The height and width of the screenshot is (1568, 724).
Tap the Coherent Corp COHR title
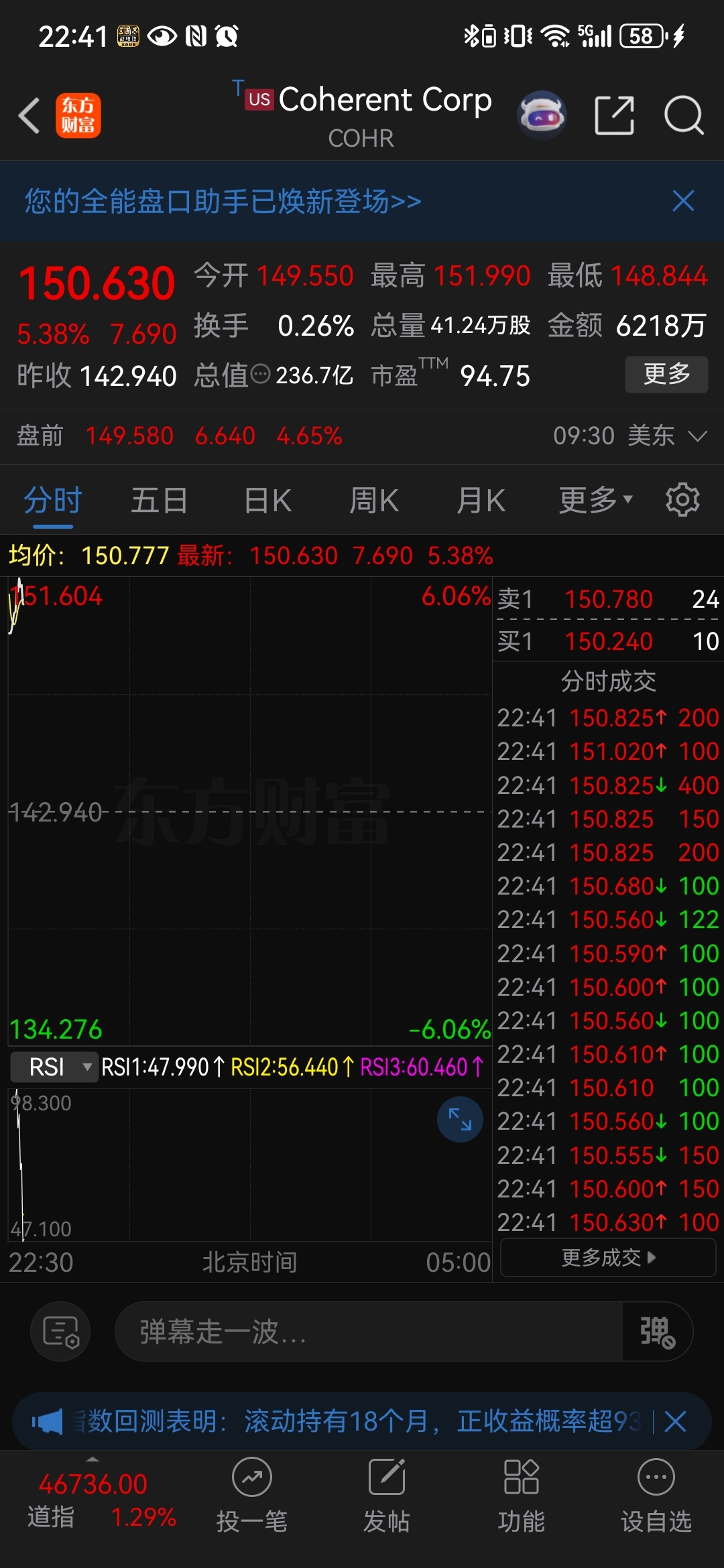coord(362,115)
